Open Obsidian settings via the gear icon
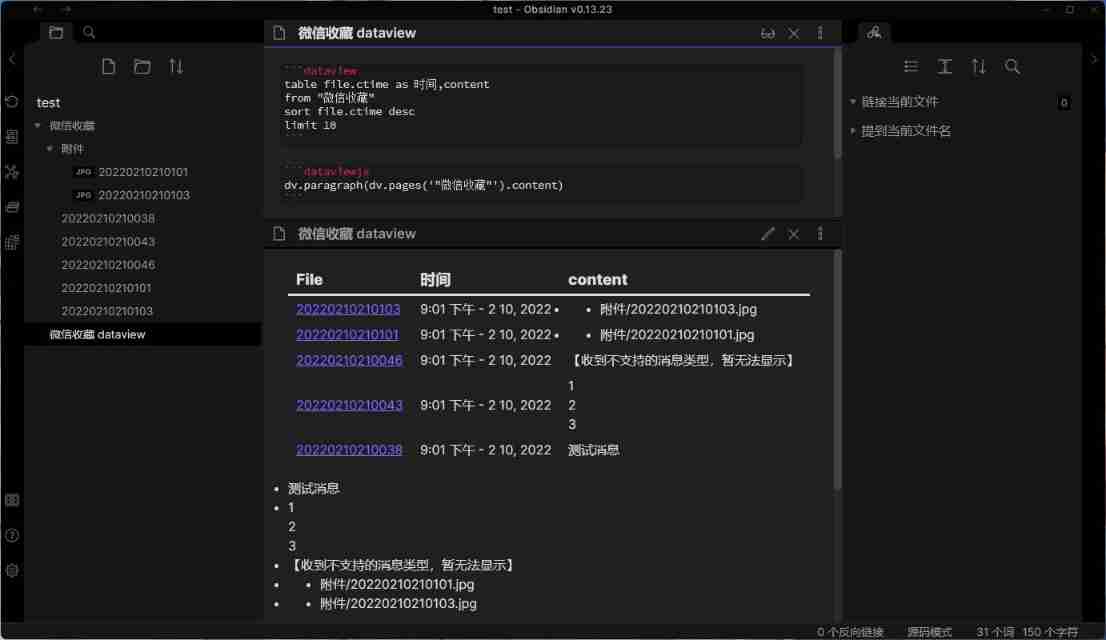Image resolution: width=1106 pixels, height=640 pixels. (x=12, y=570)
